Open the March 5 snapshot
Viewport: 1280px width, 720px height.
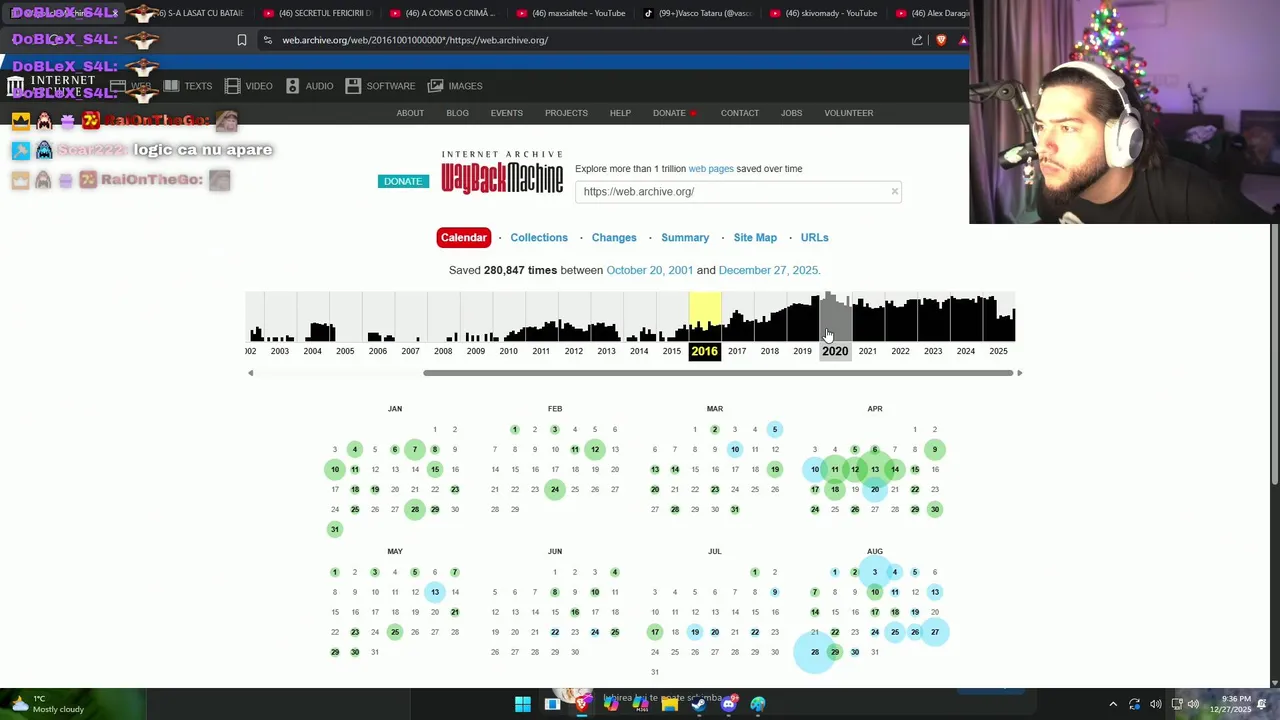[775, 429]
